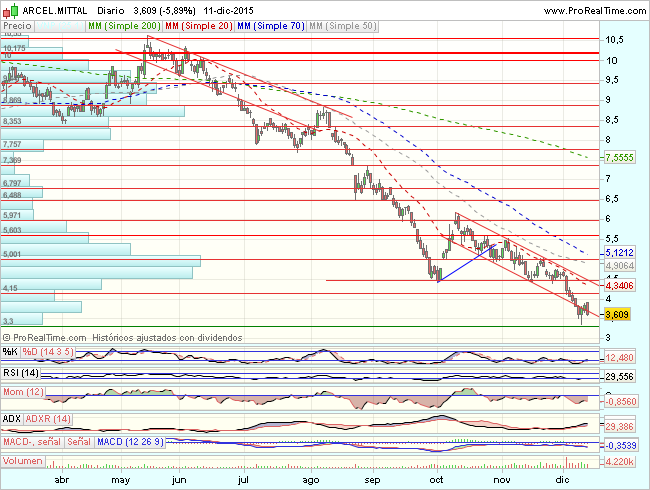Click the ProRealTime.com Históricos ajustados con dividendos caption

click(x=122, y=338)
